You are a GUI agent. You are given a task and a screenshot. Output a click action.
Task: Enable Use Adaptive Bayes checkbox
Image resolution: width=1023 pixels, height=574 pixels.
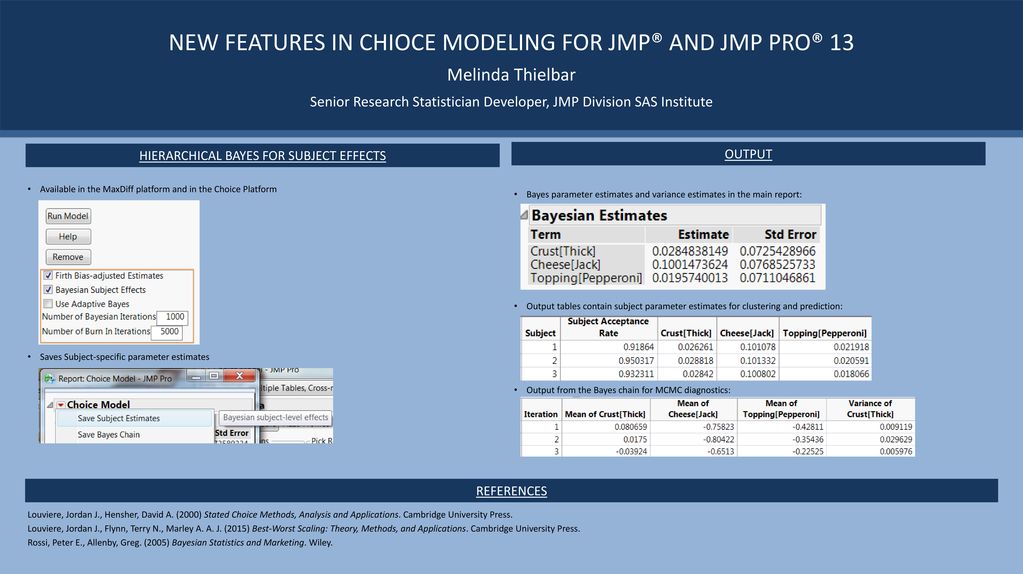click(48, 304)
